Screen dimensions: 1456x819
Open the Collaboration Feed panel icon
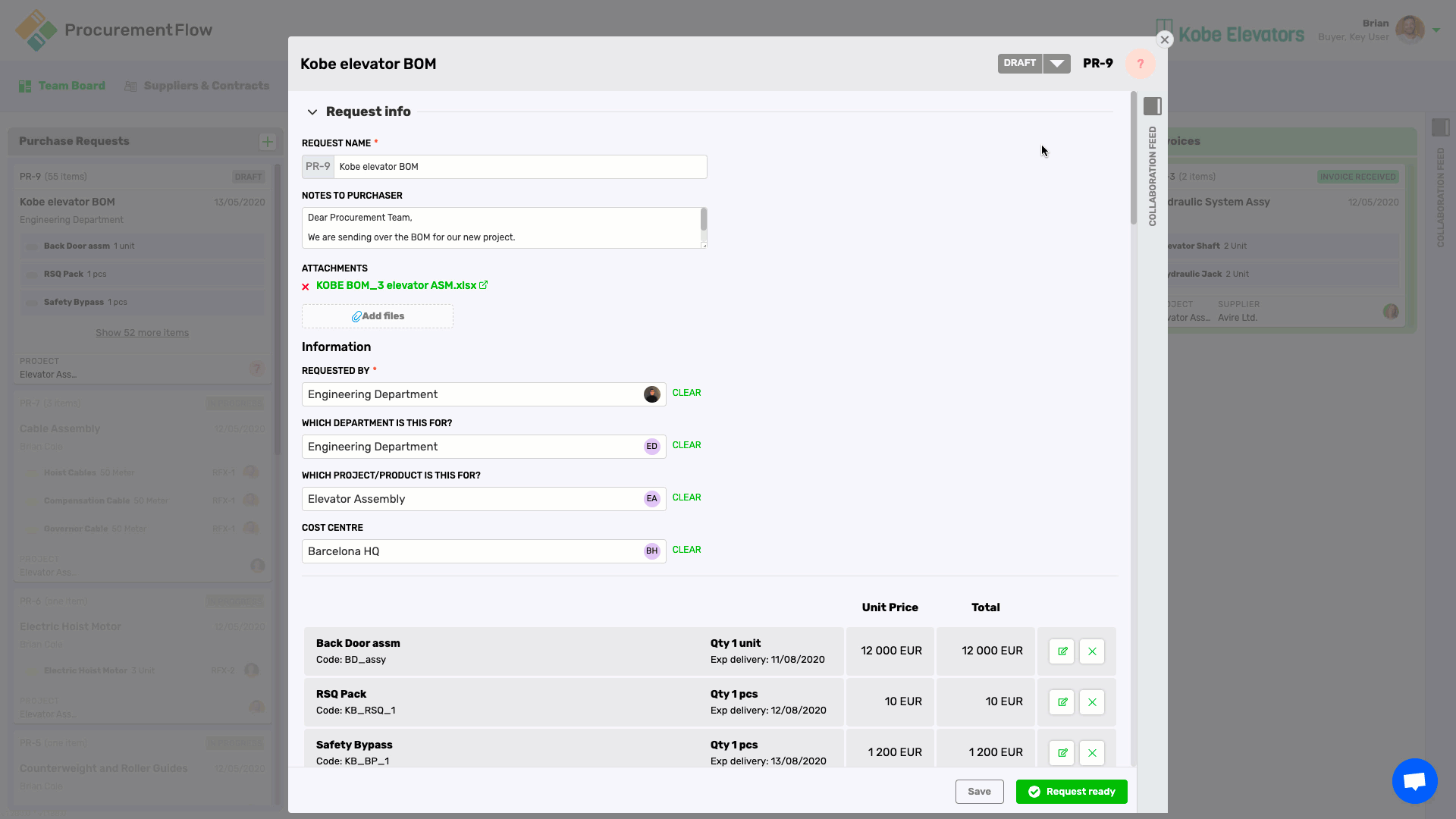(1153, 106)
